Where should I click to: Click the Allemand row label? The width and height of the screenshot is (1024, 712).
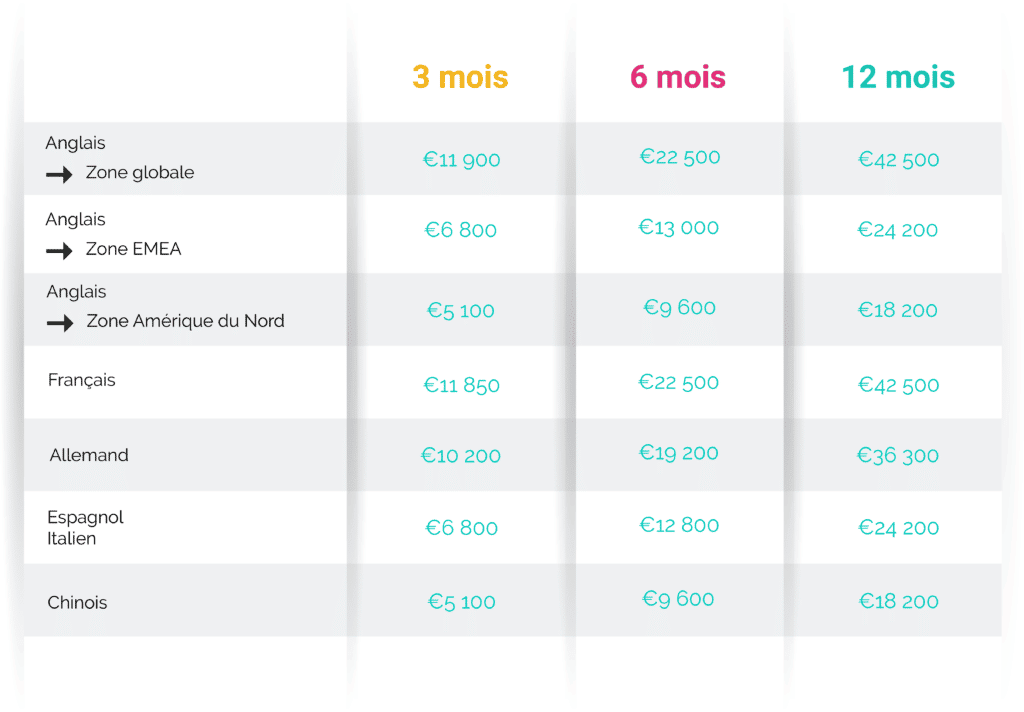89,455
